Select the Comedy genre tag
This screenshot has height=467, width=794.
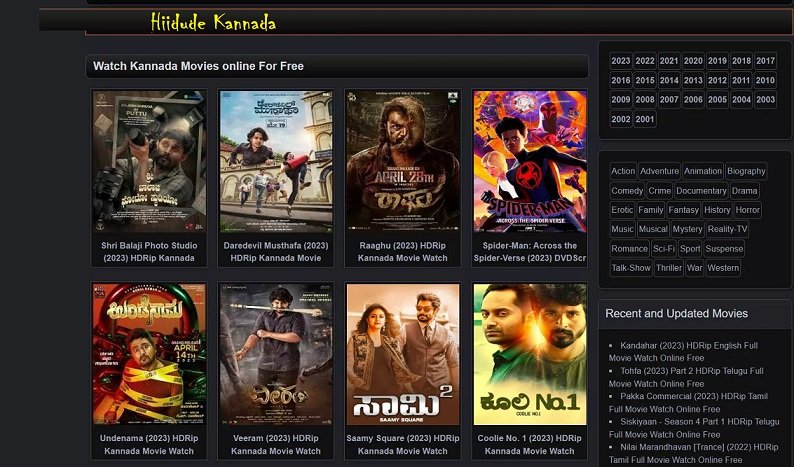[x=627, y=191]
